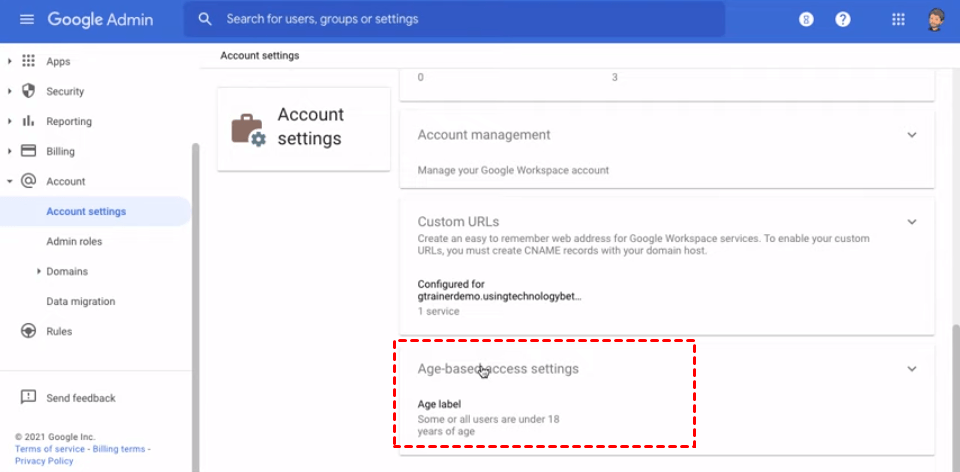Click the page vertical scrollbar thumb
Screen dimensions: 960x472
(x=956, y=398)
